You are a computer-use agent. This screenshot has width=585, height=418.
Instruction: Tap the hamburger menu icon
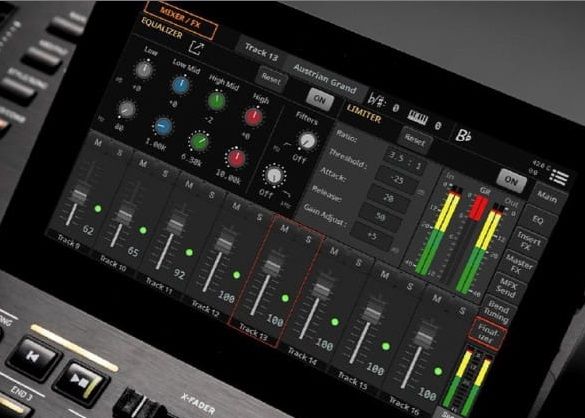pyautogui.click(x=559, y=177)
